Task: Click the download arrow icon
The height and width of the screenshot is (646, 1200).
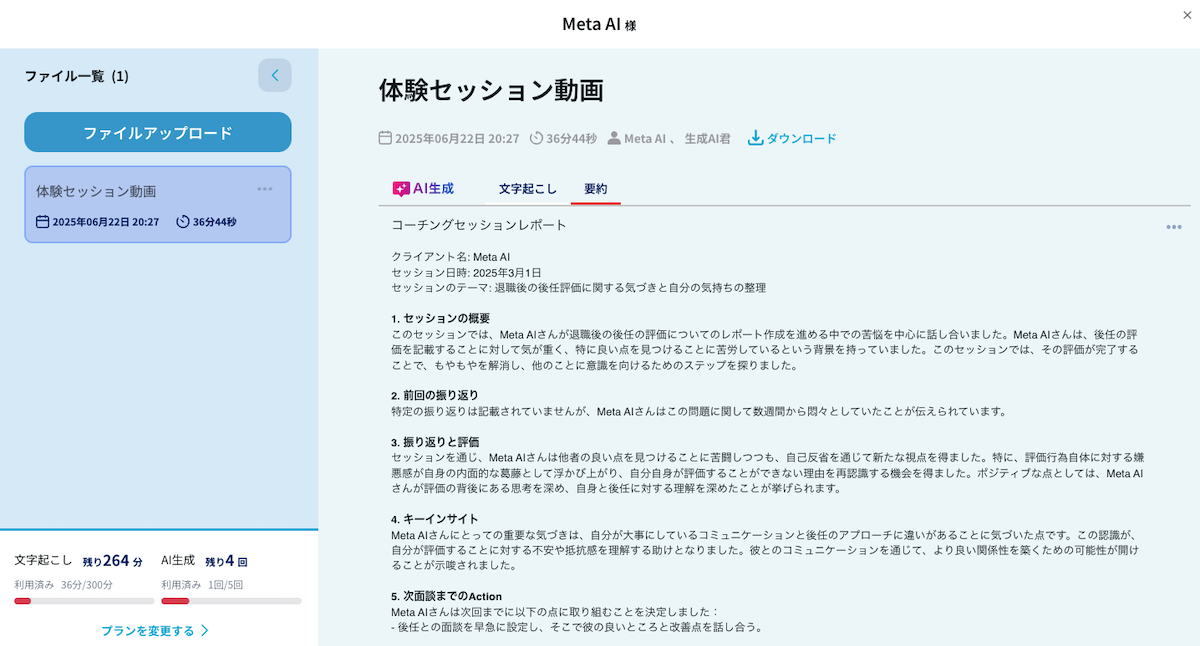Action: point(755,137)
